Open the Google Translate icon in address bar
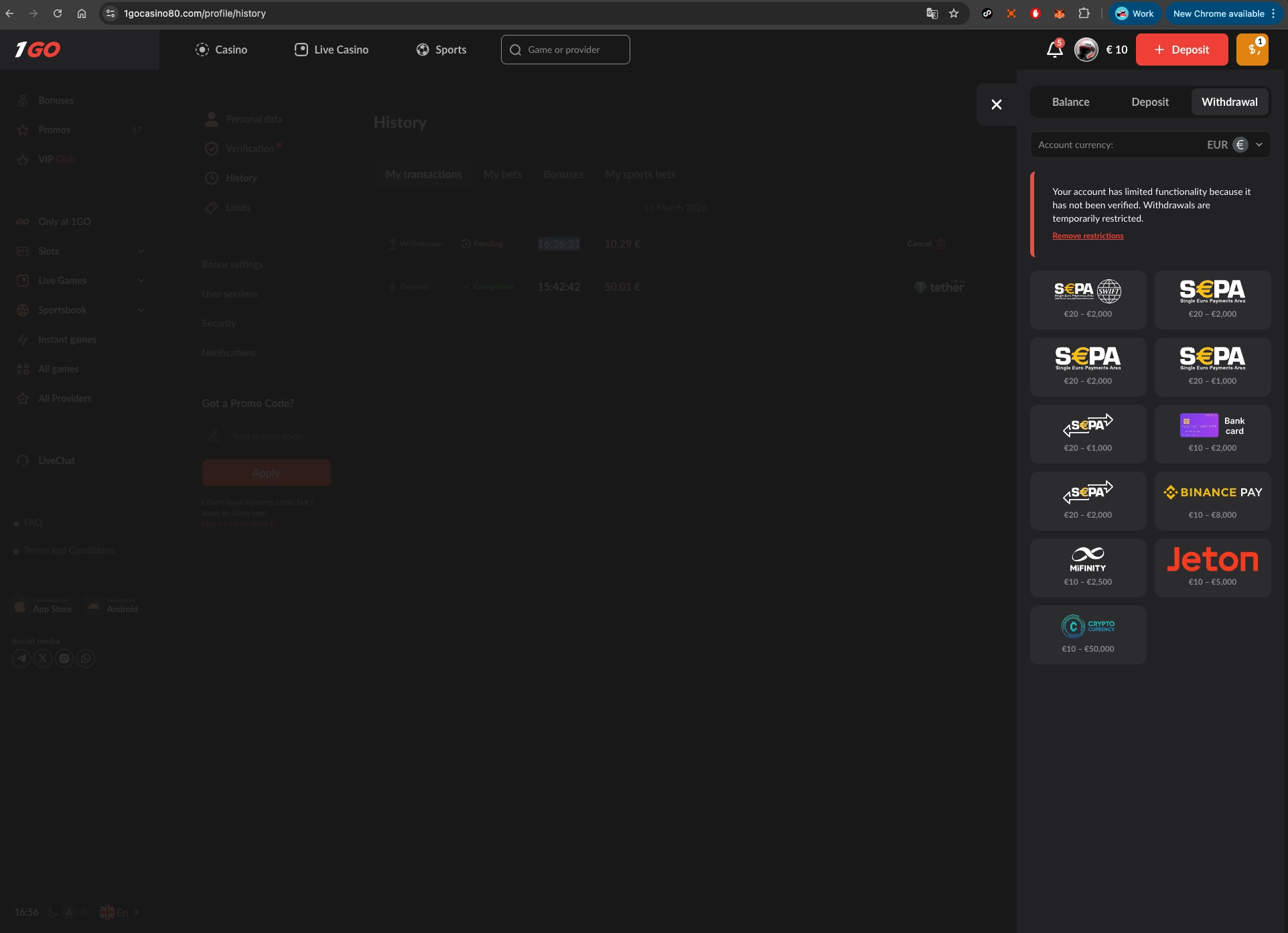The height and width of the screenshot is (933, 1288). [x=932, y=13]
